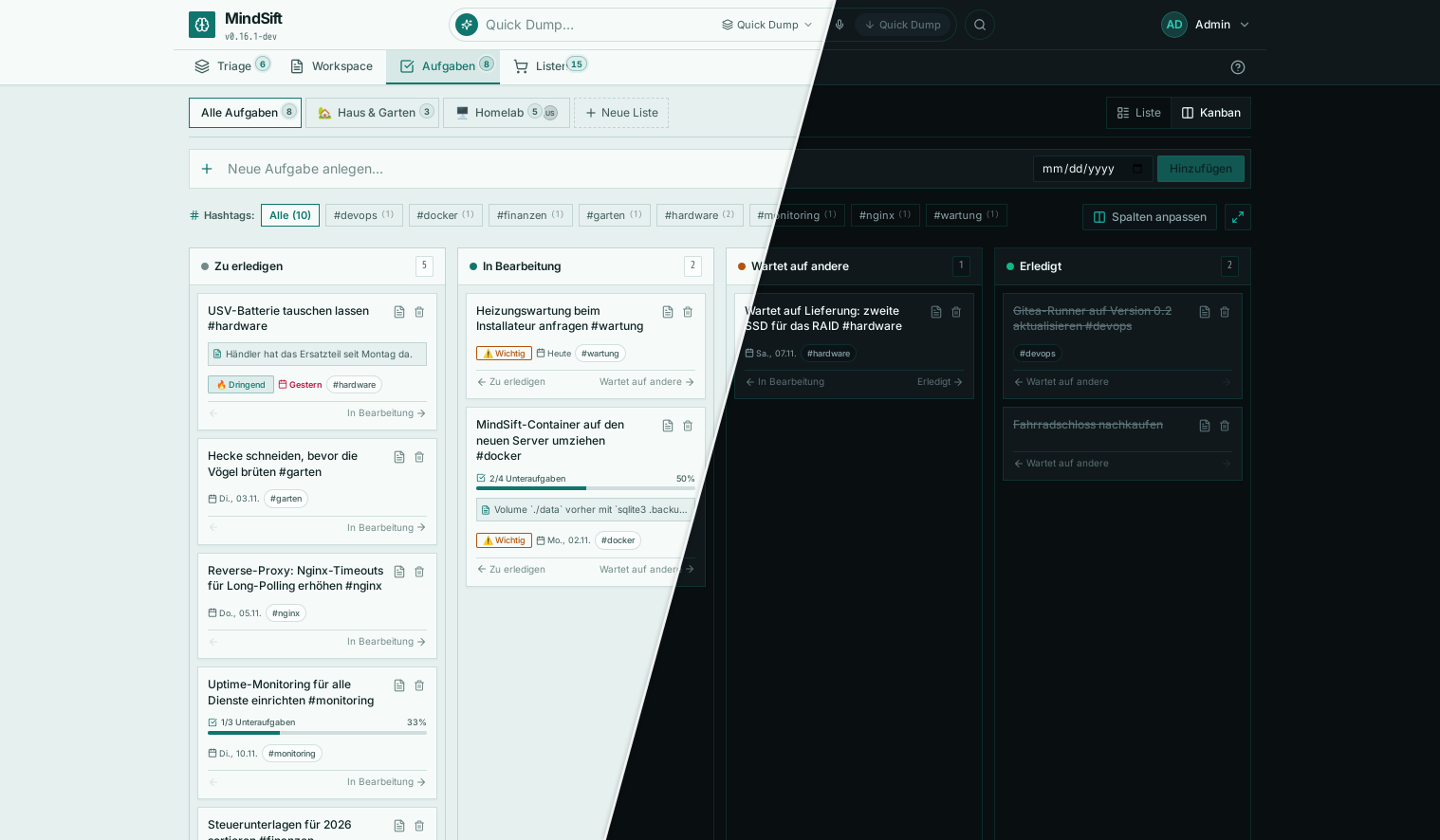Click the microphone voice input icon
Image resolution: width=1440 pixels, height=840 pixels.
pyautogui.click(x=840, y=25)
